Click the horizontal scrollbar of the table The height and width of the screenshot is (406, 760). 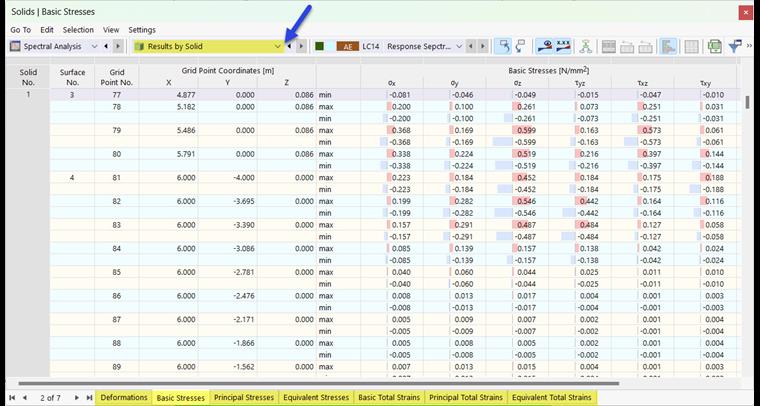pos(318,383)
